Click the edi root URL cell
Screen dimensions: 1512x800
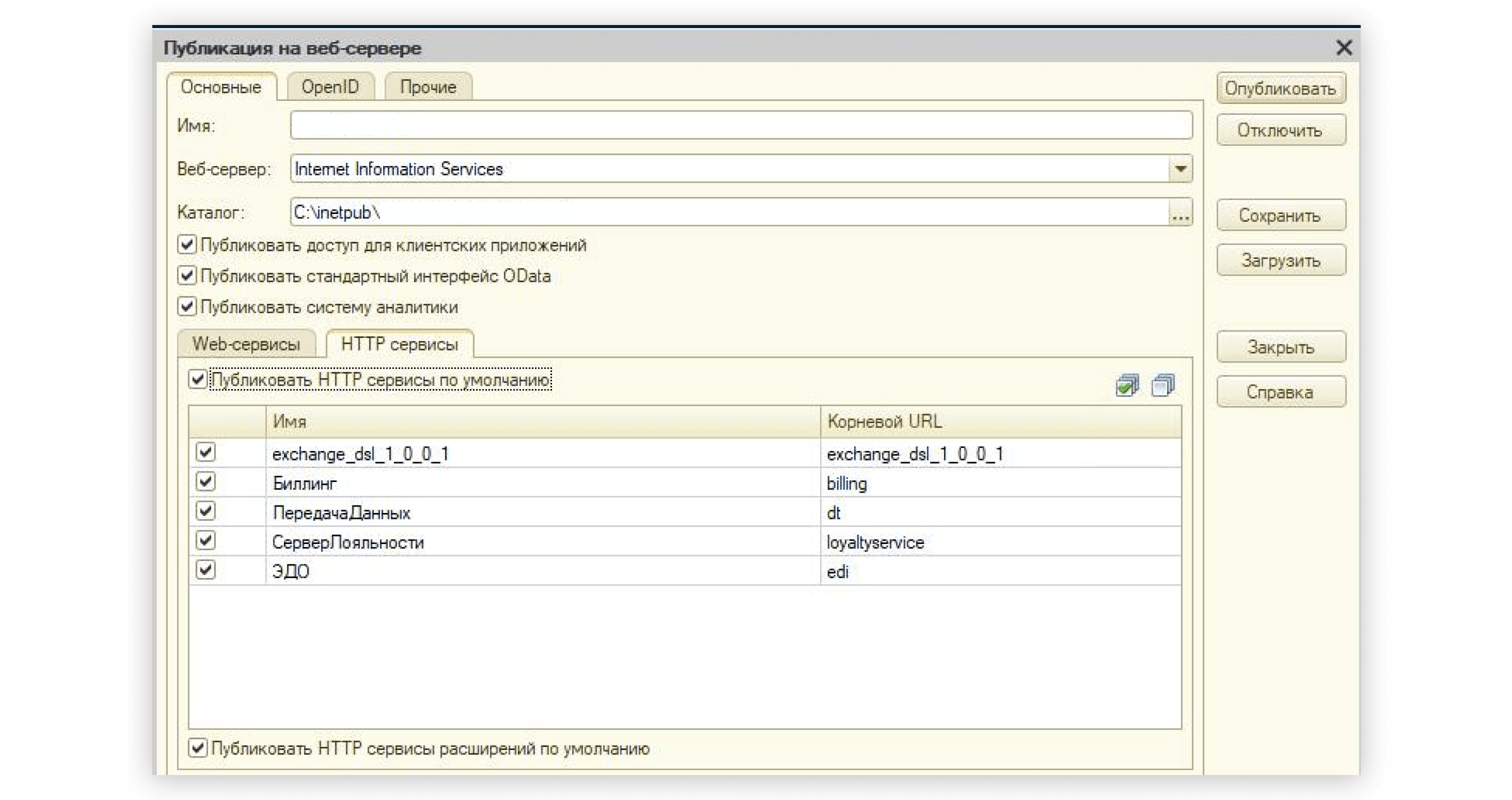(x=1001, y=570)
